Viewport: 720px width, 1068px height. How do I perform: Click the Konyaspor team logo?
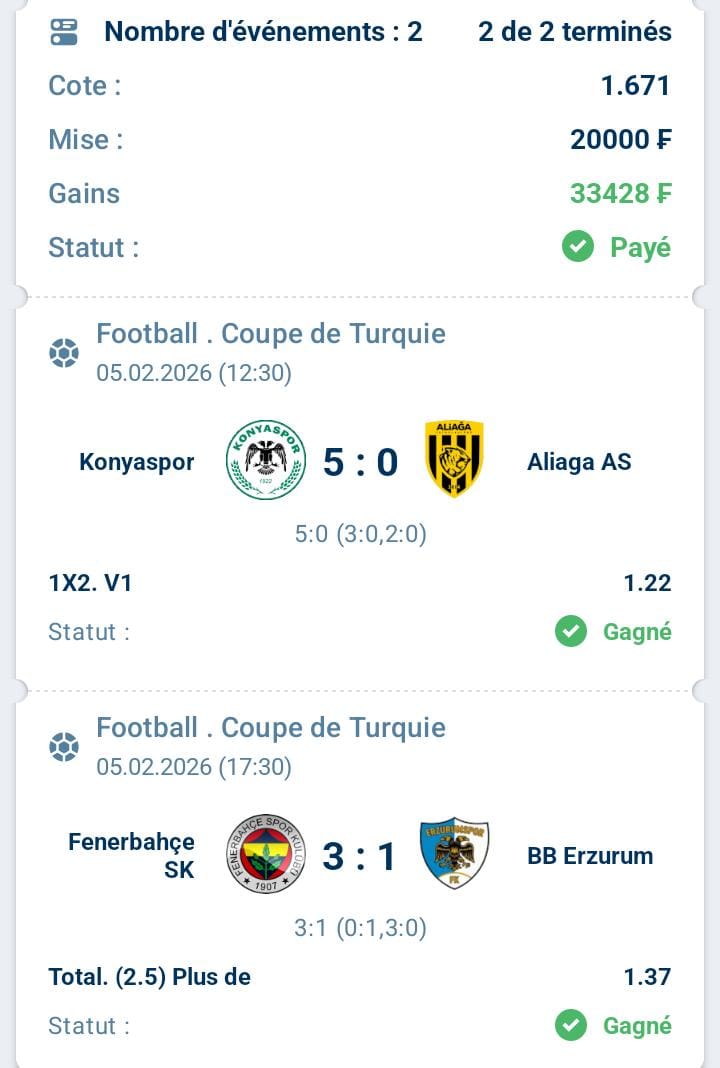coord(265,460)
